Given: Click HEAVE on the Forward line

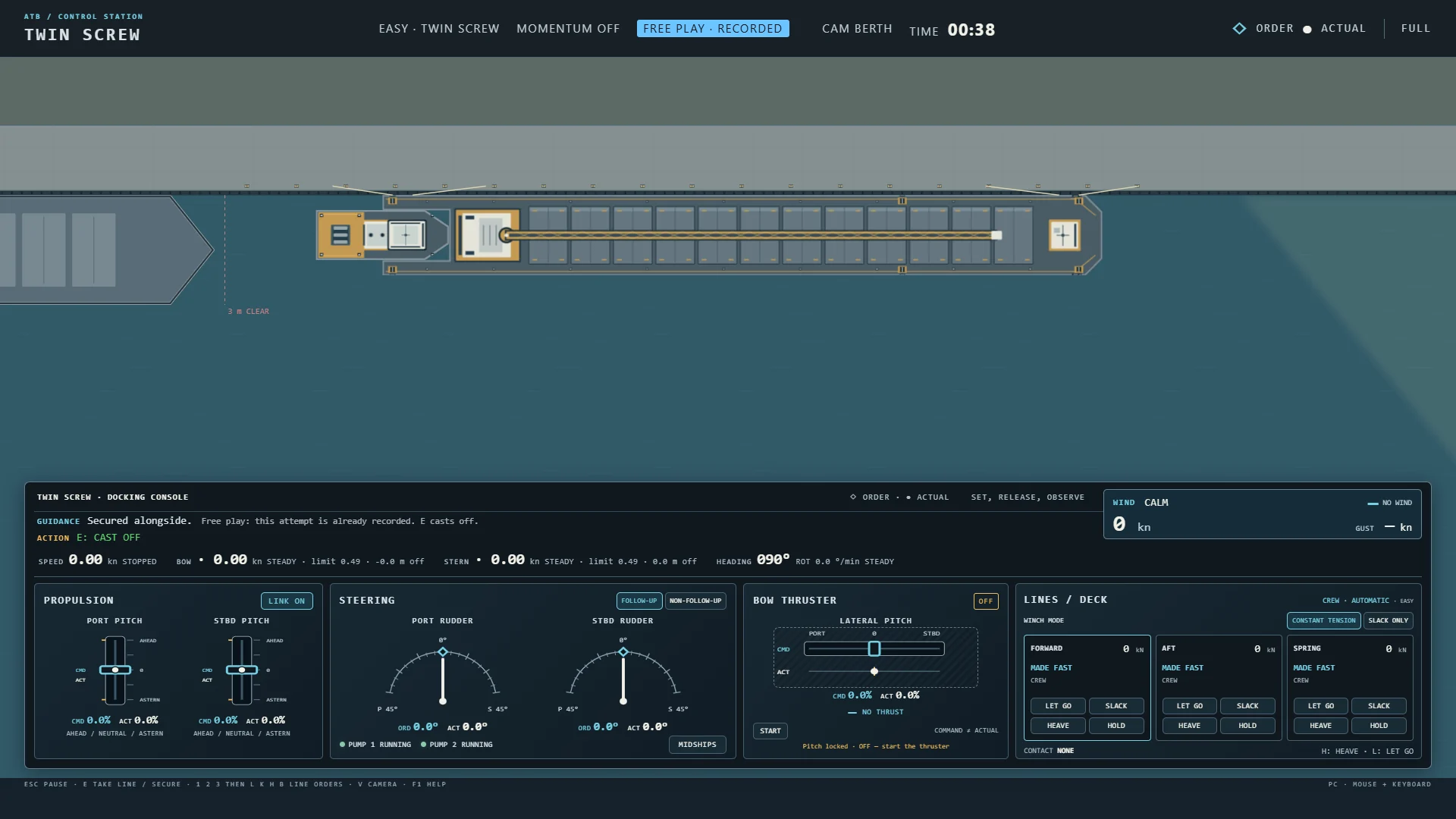Looking at the screenshot, I should [x=1058, y=726].
